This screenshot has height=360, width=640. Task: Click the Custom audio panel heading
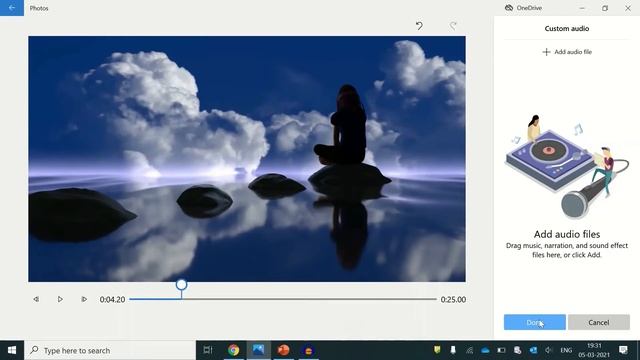(567, 29)
